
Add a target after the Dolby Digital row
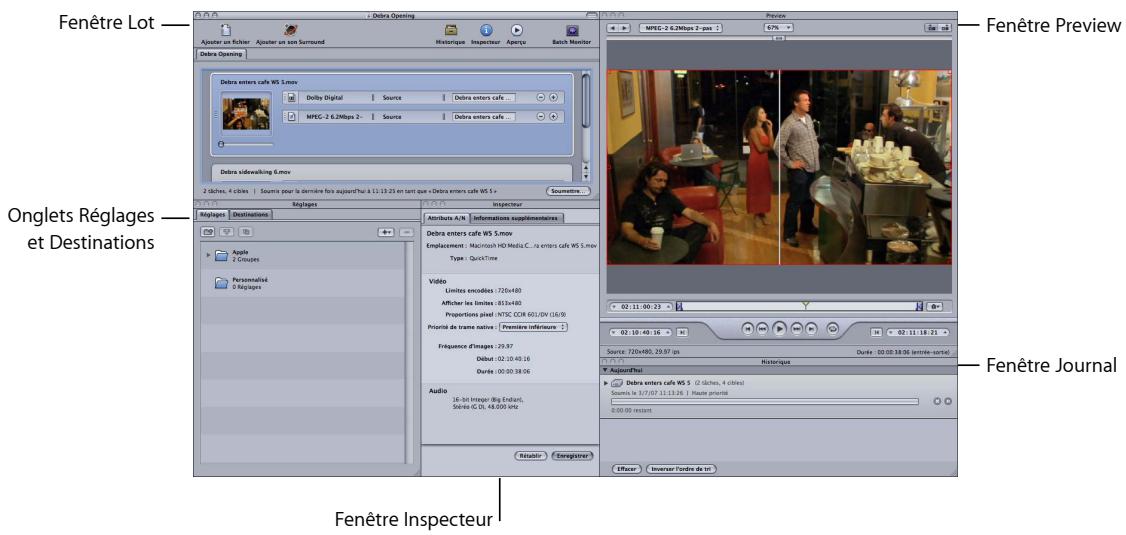tap(553, 97)
